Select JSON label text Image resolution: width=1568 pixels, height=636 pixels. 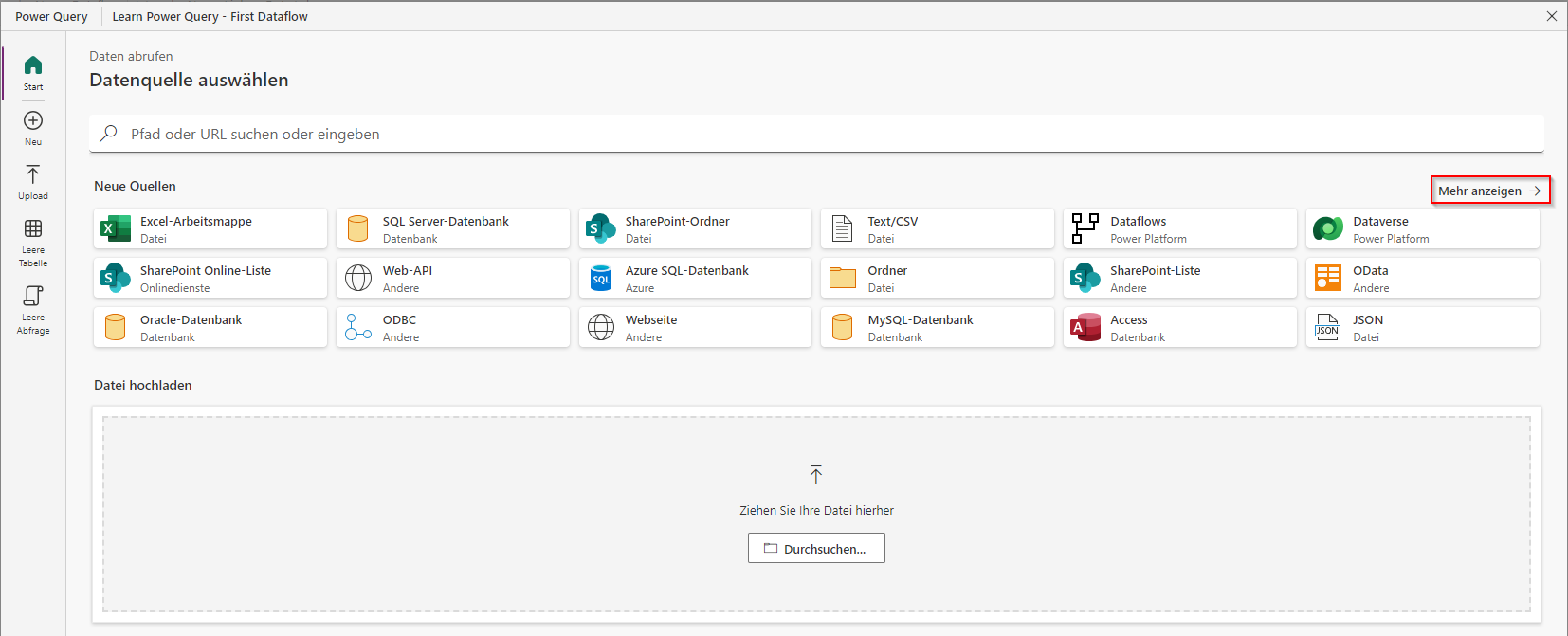[1368, 319]
